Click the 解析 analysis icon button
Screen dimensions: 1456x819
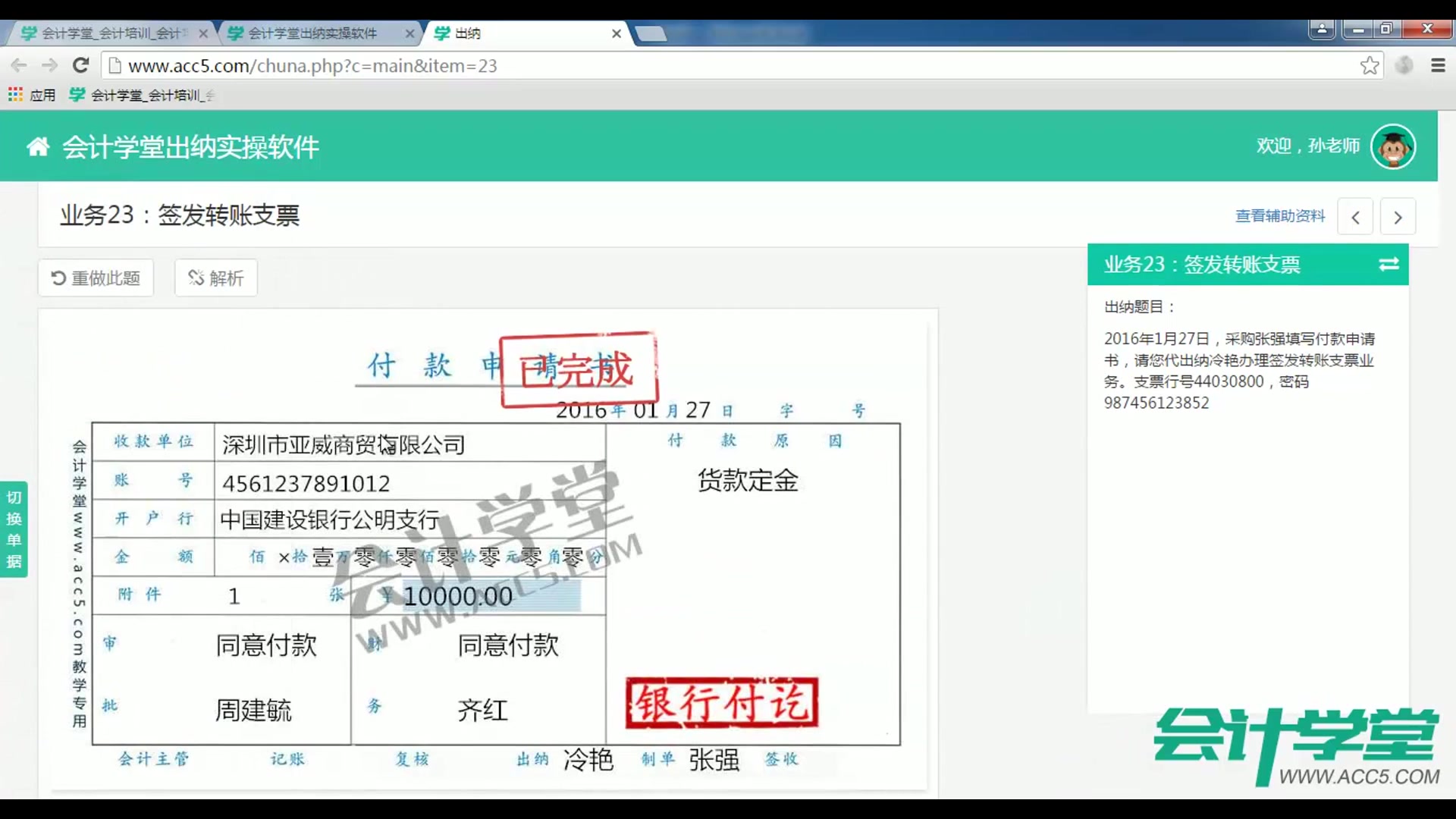[197, 278]
